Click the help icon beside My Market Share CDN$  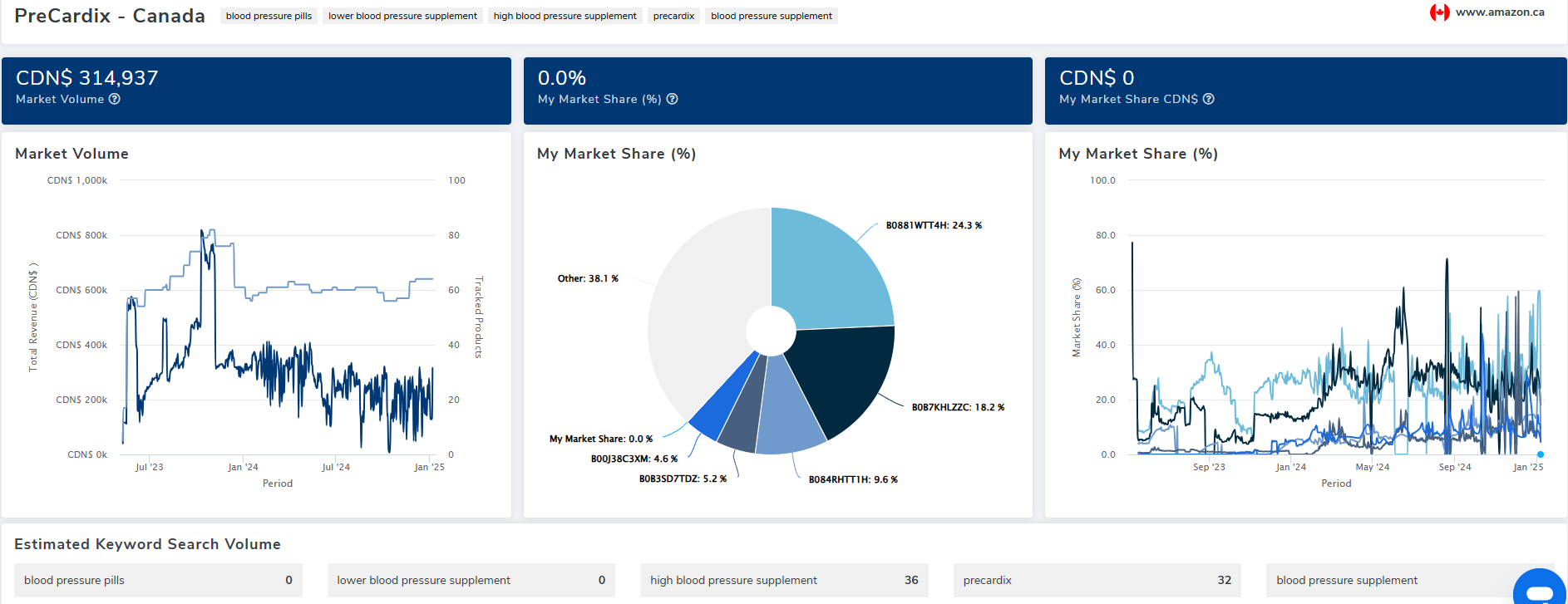click(x=1209, y=99)
